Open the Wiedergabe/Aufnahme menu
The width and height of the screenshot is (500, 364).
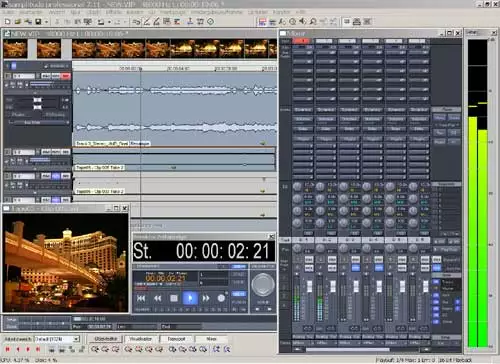[217, 12]
